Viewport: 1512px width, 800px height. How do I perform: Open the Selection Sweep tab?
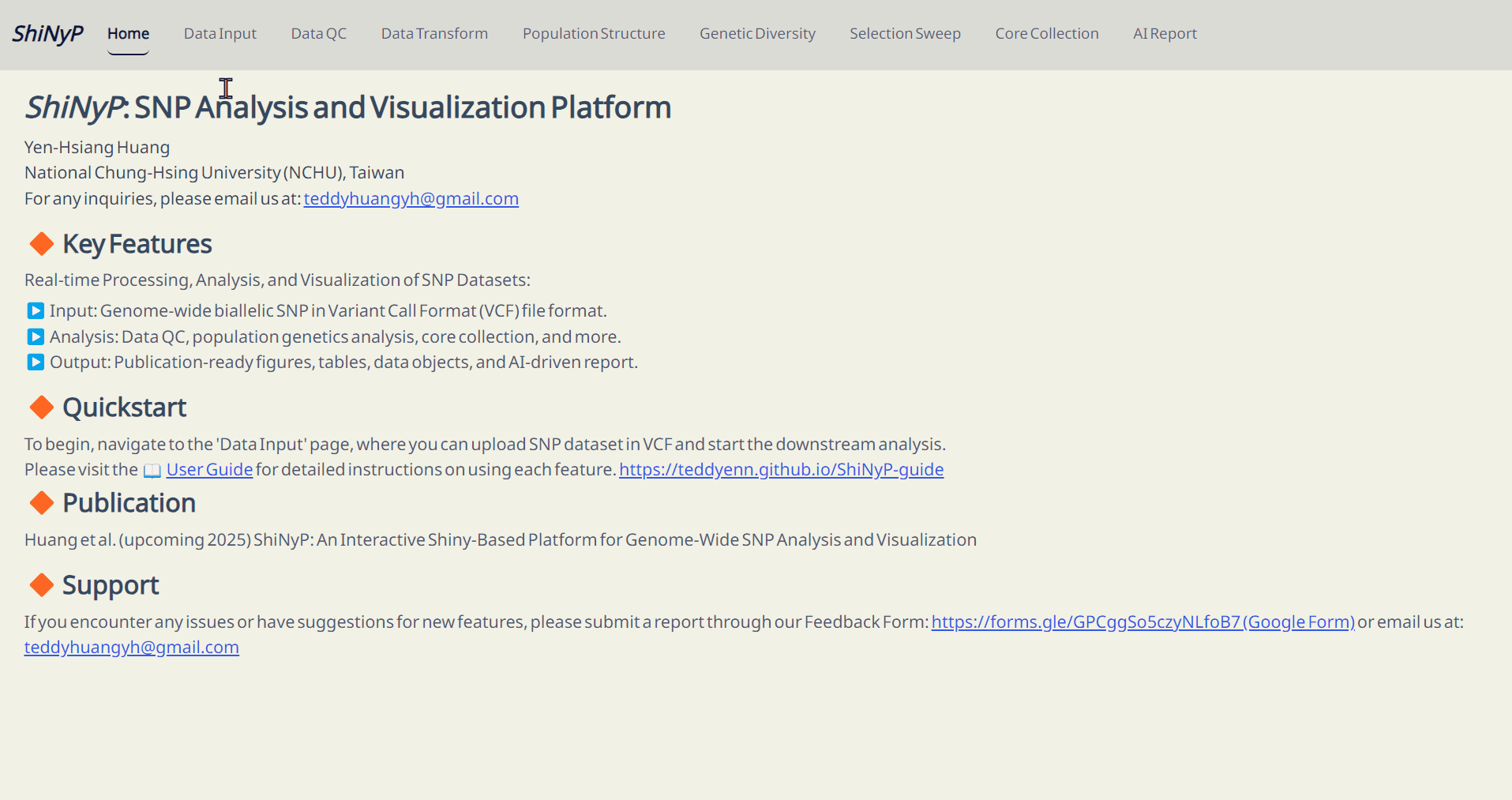(905, 33)
